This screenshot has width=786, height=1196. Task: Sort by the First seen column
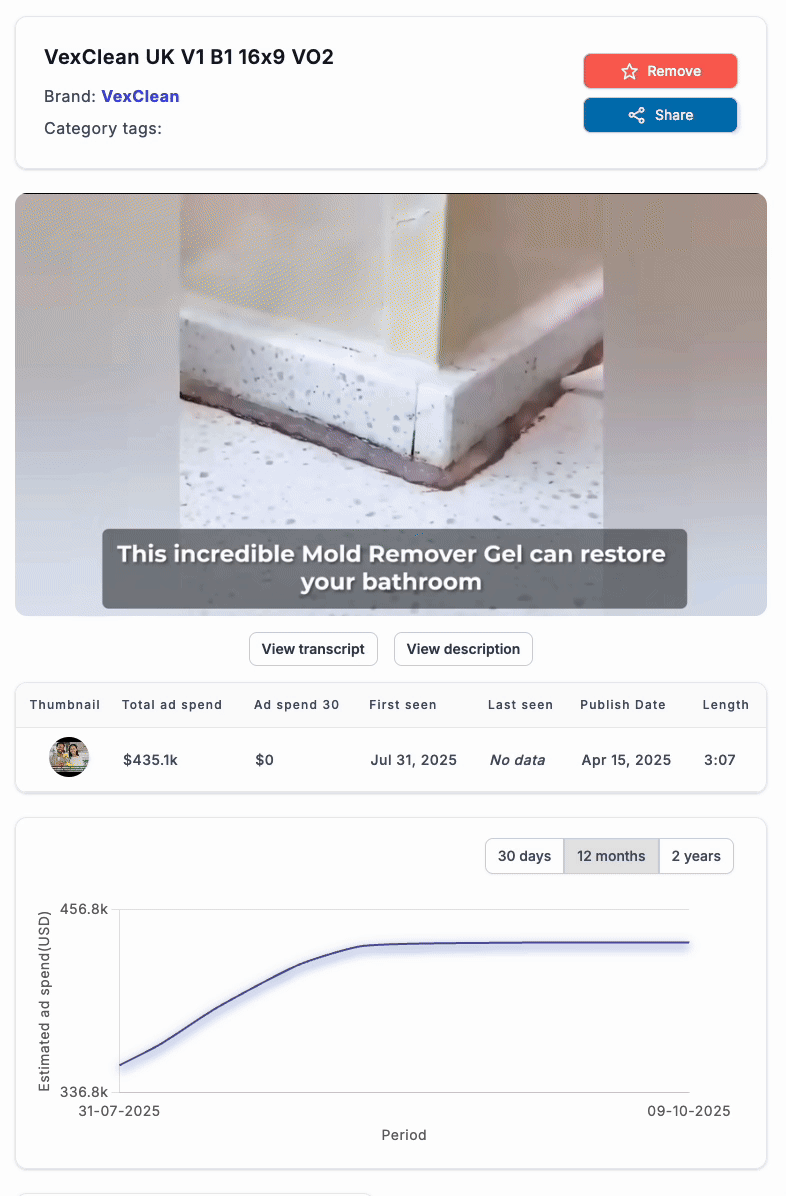tap(403, 705)
